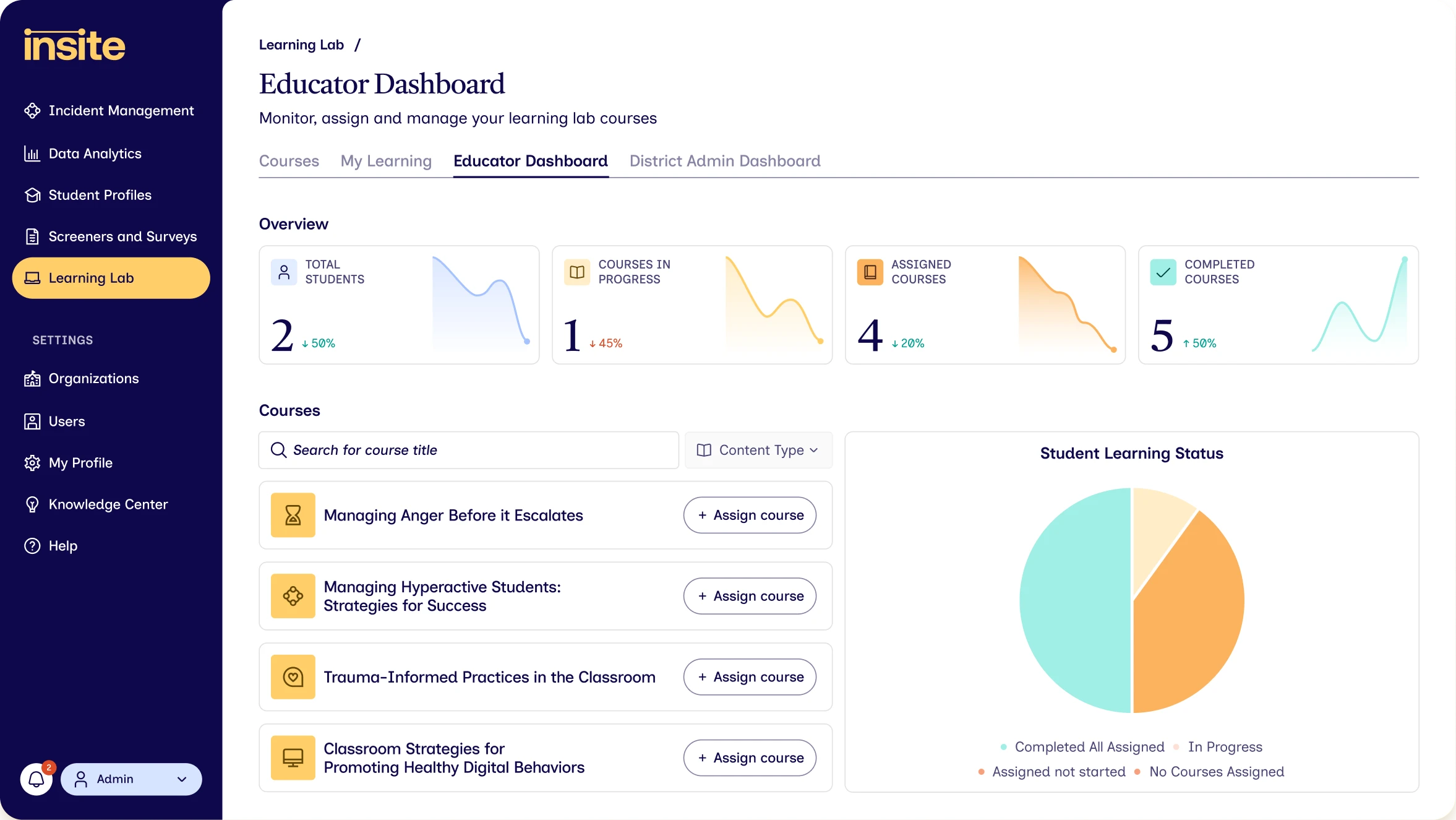Click the search for course title field
Screen dimensions: 1456x820
(469, 450)
